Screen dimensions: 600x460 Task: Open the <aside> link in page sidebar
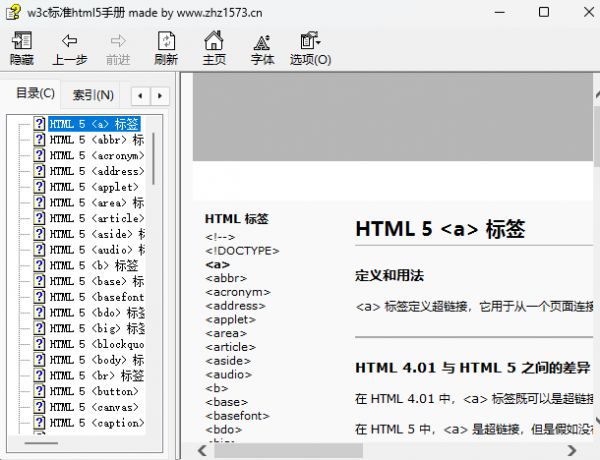coord(228,361)
